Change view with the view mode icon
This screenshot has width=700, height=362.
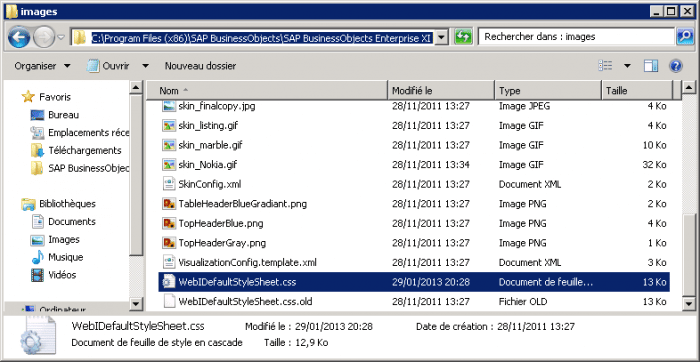point(605,66)
